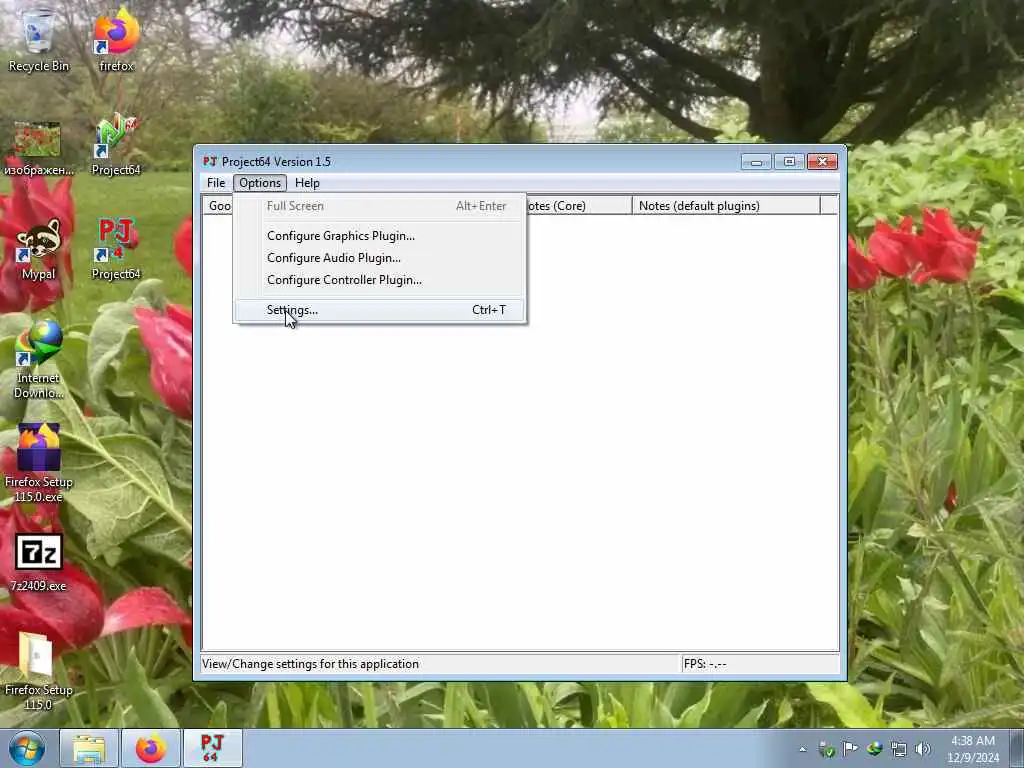Open the Windows Start menu orb
The image size is (1024, 768).
tap(27, 748)
